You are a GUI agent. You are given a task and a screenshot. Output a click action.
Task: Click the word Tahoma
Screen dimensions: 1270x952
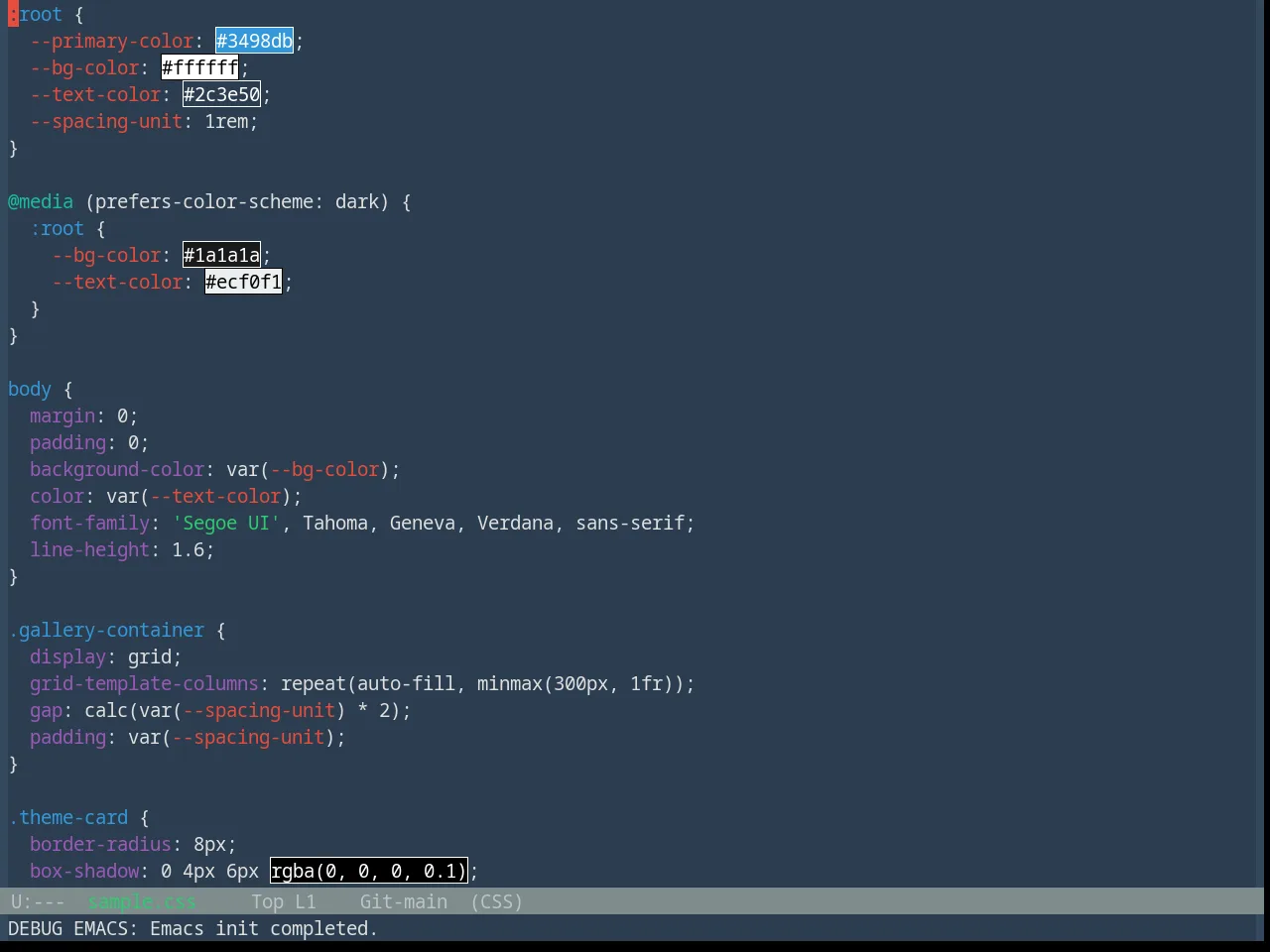pyautogui.click(x=335, y=523)
